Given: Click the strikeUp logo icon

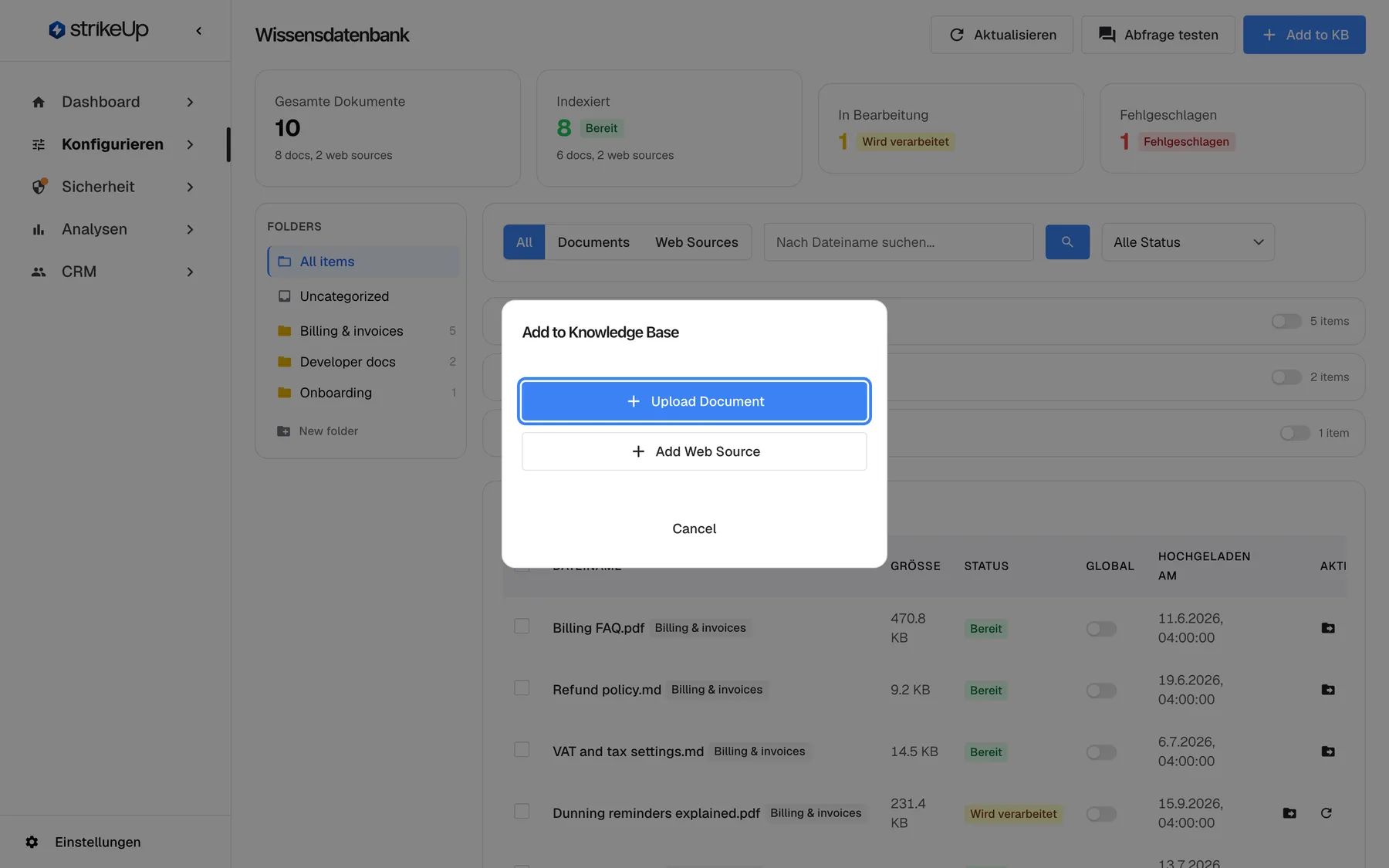Looking at the screenshot, I should (56, 30).
